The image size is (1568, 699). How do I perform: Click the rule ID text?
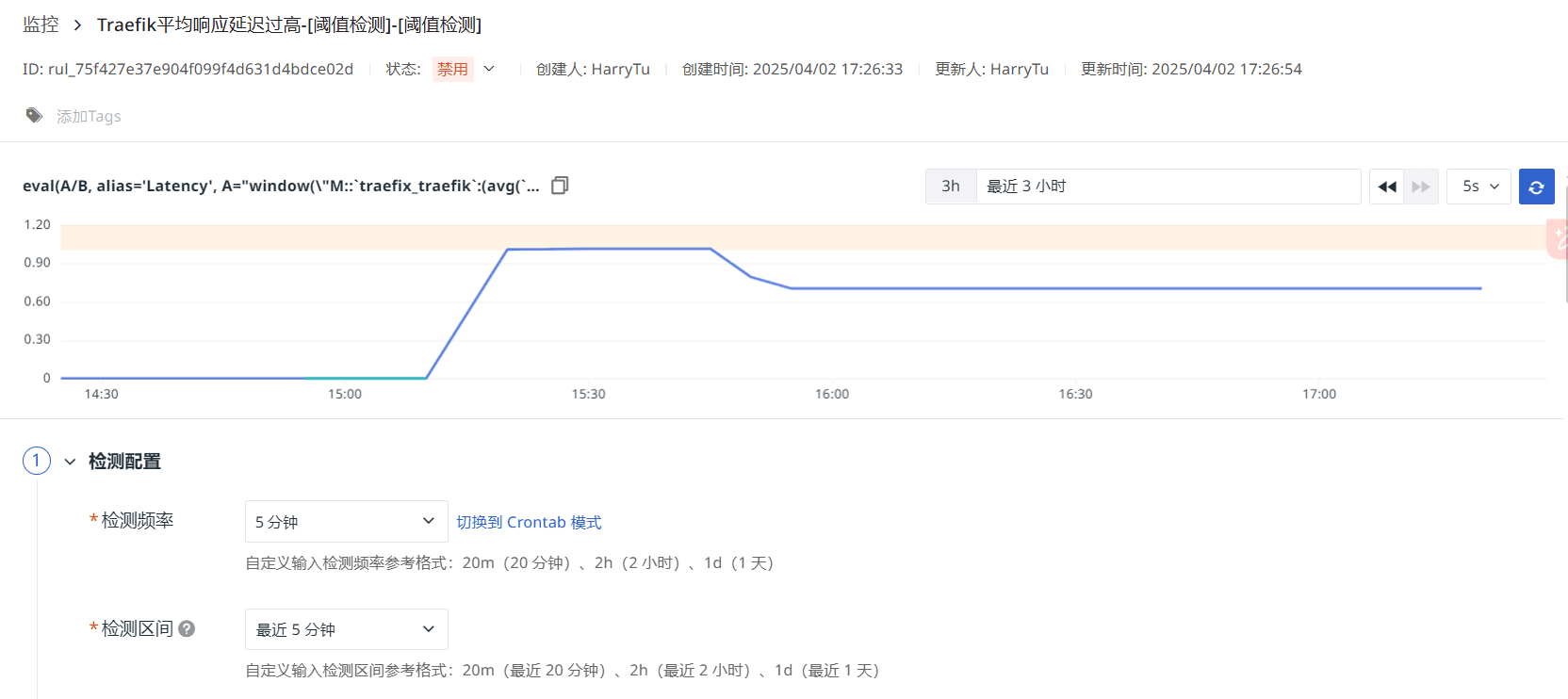tap(188, 69)
